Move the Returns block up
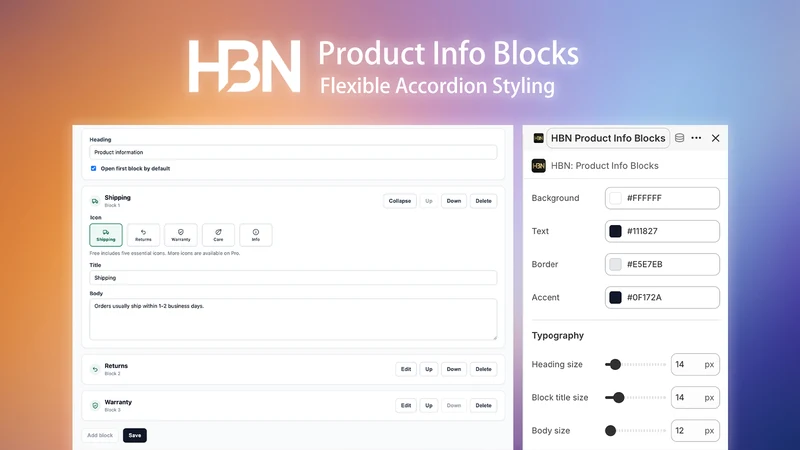The width and height of the screenshot is (800, 450). click(x=429, y=369)
